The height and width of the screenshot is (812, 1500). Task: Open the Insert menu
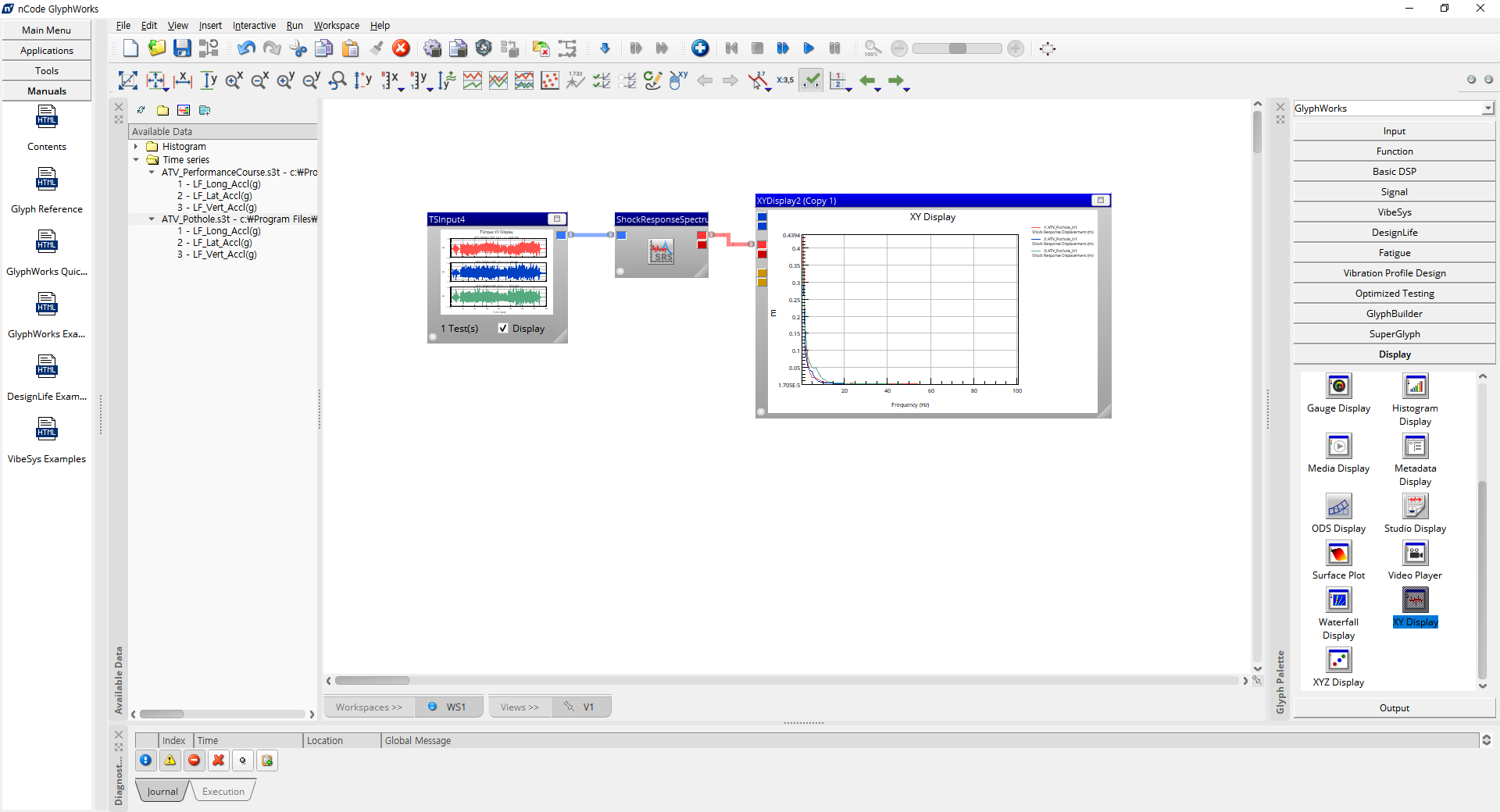[x=210, y=26]
